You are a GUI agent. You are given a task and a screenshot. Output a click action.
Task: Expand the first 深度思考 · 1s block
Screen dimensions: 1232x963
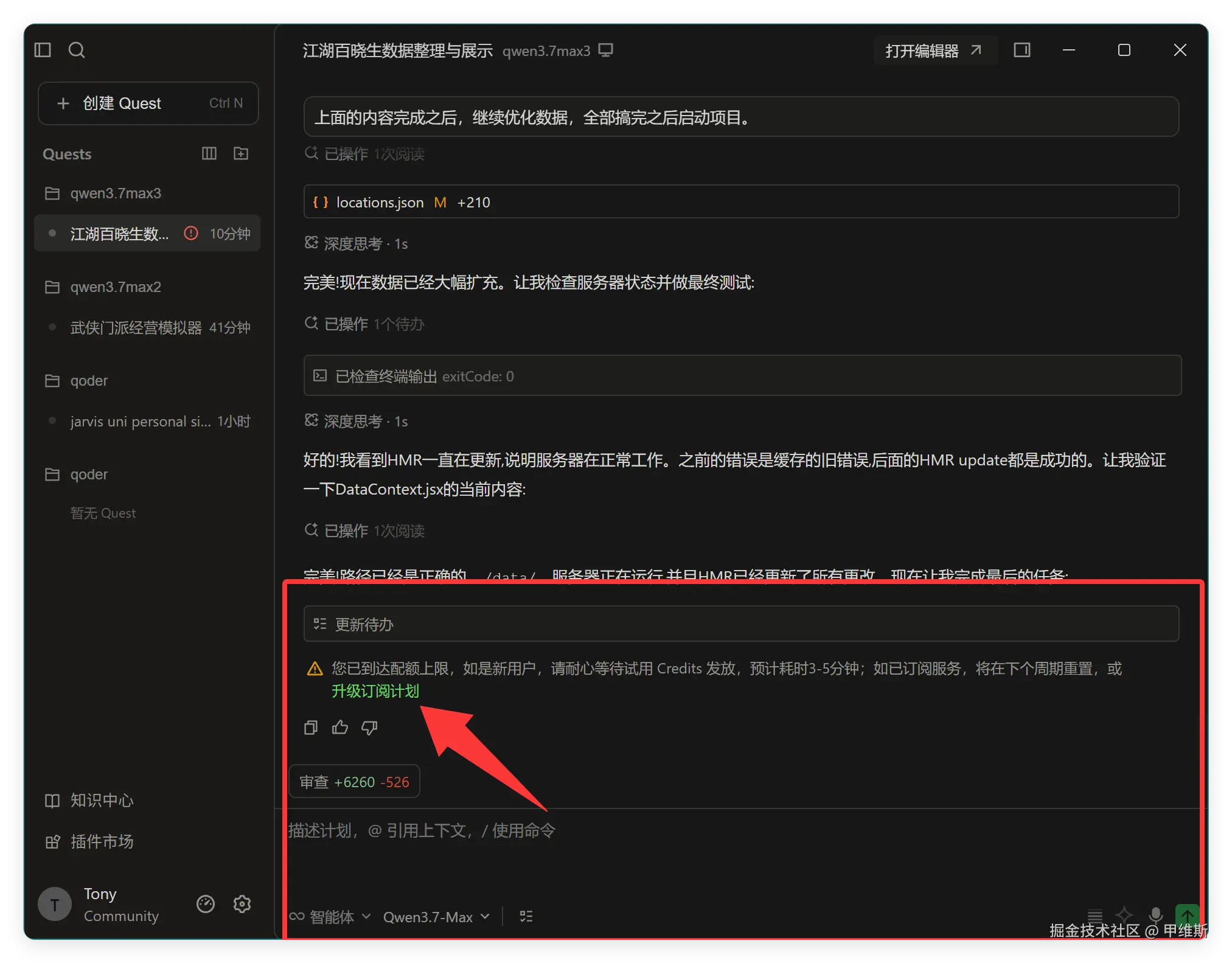tap(357, 244)
